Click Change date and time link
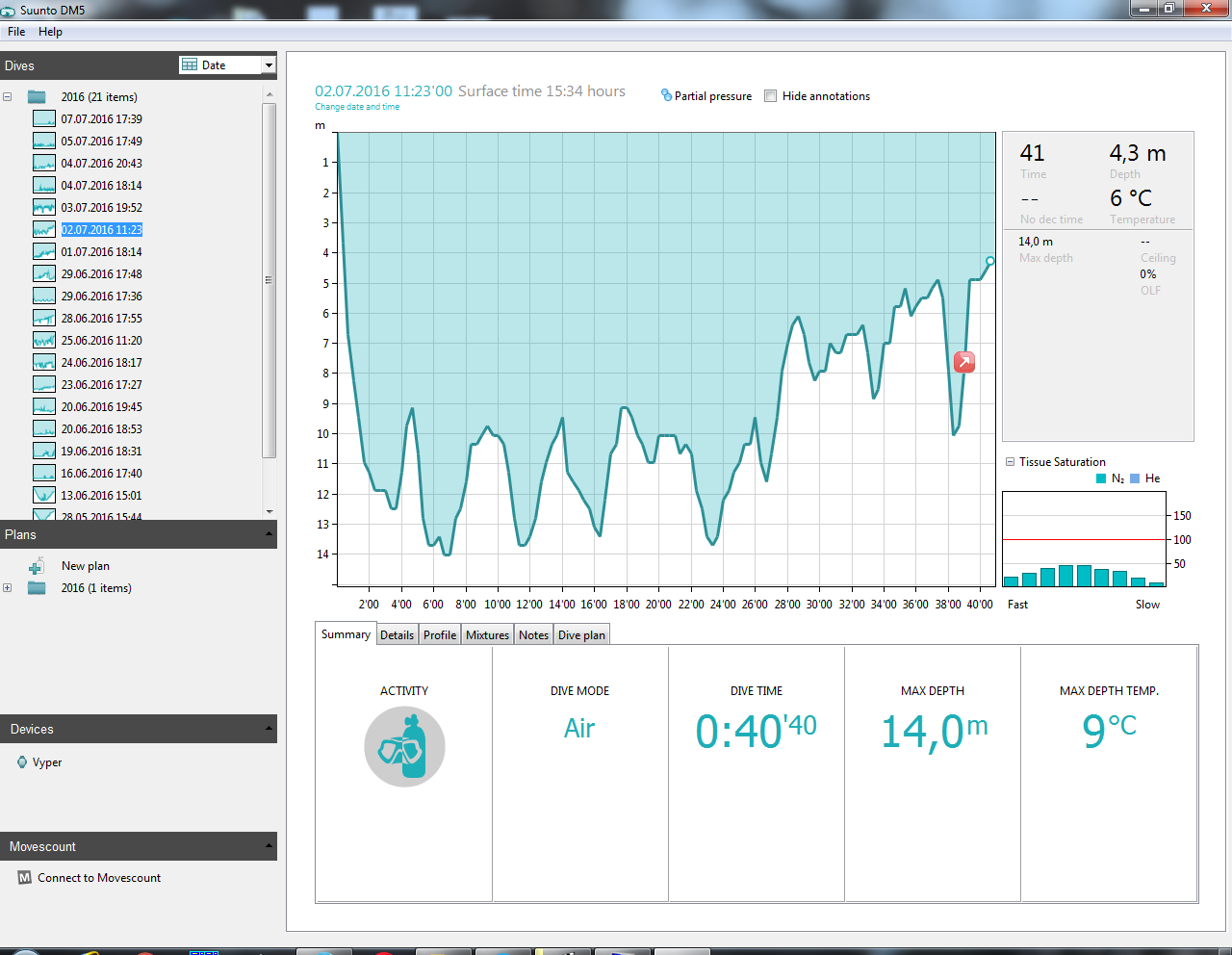The width and height of the screenshot is (1232, 955). point(357,107)
